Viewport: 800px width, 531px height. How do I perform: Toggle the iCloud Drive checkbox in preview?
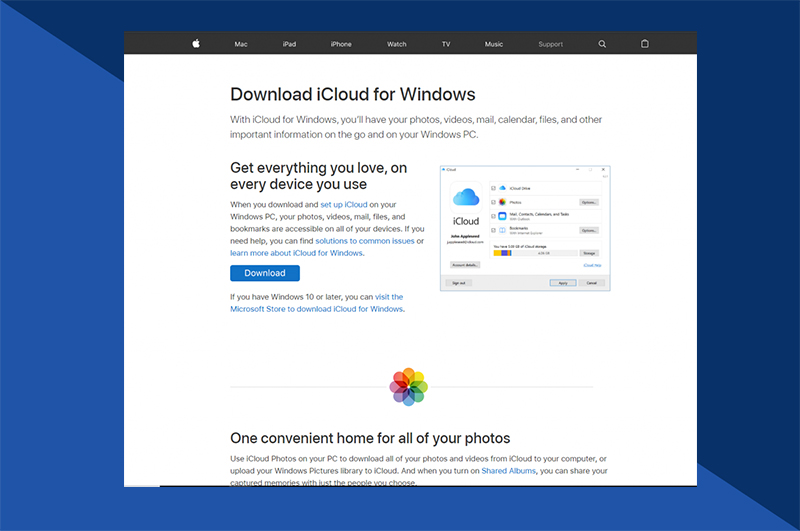pos(493,188)
